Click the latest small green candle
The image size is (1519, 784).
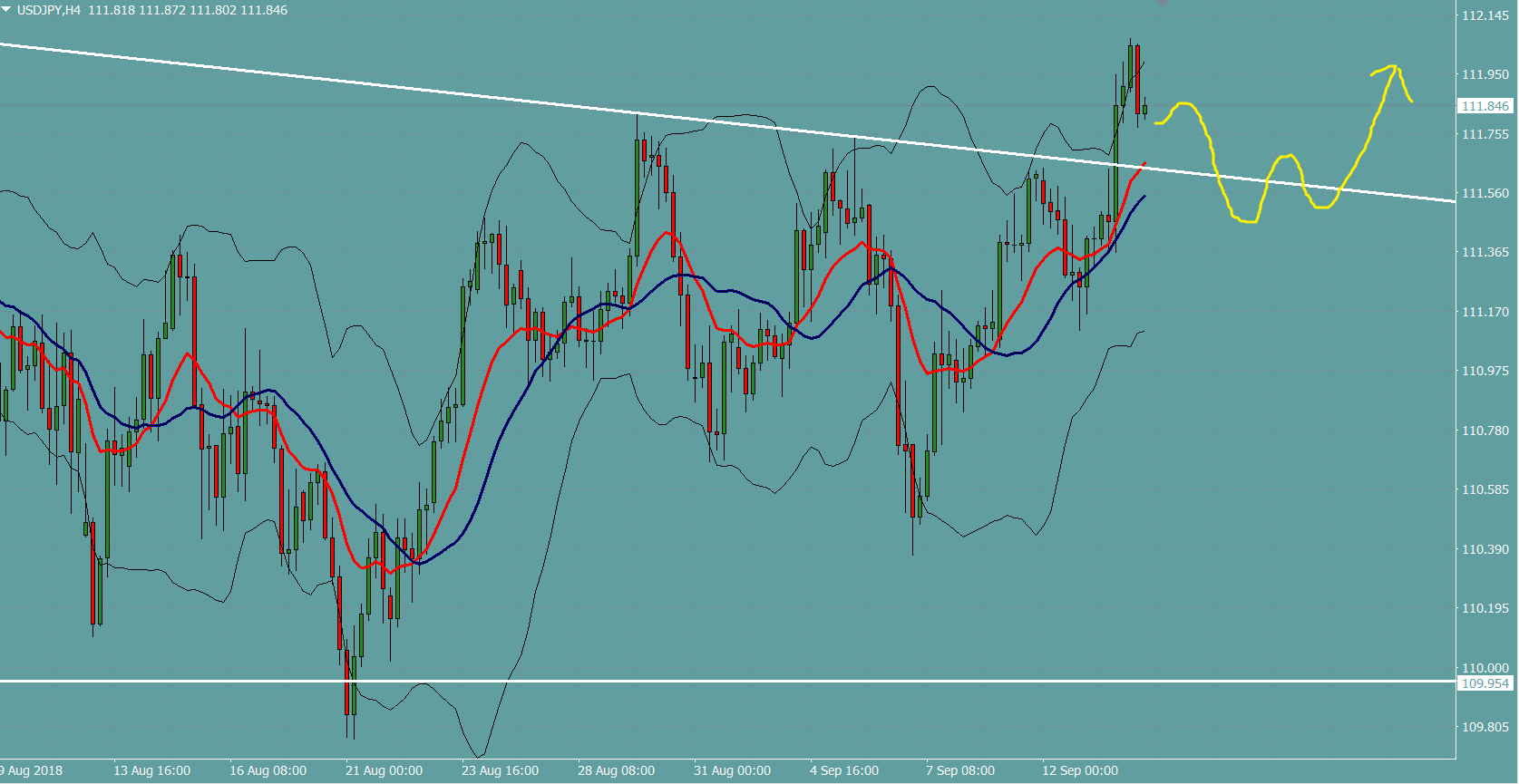pyautogui.click(x=1144, y=110)
